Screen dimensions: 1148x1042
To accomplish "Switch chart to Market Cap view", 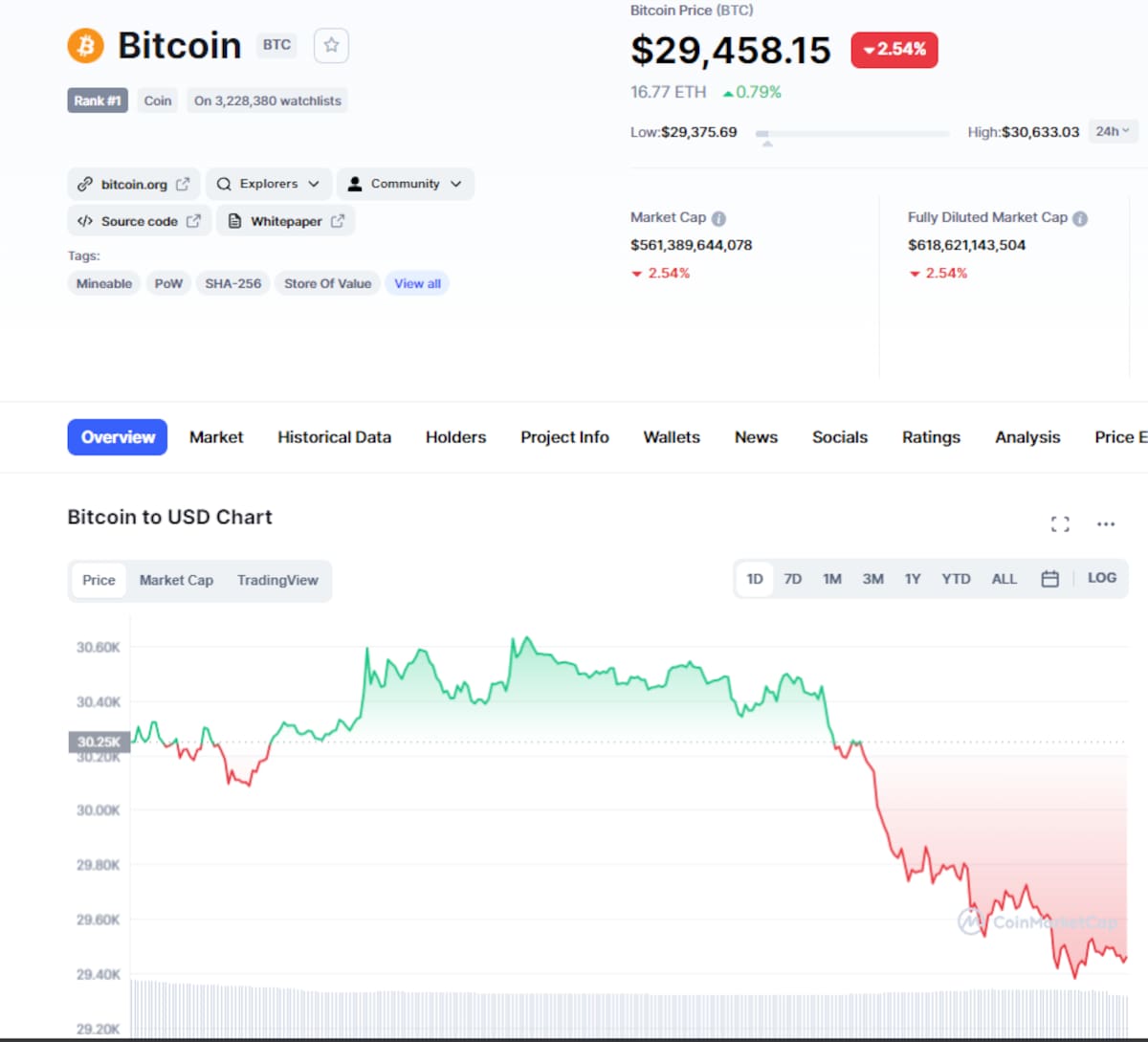I will pos(176,580).
